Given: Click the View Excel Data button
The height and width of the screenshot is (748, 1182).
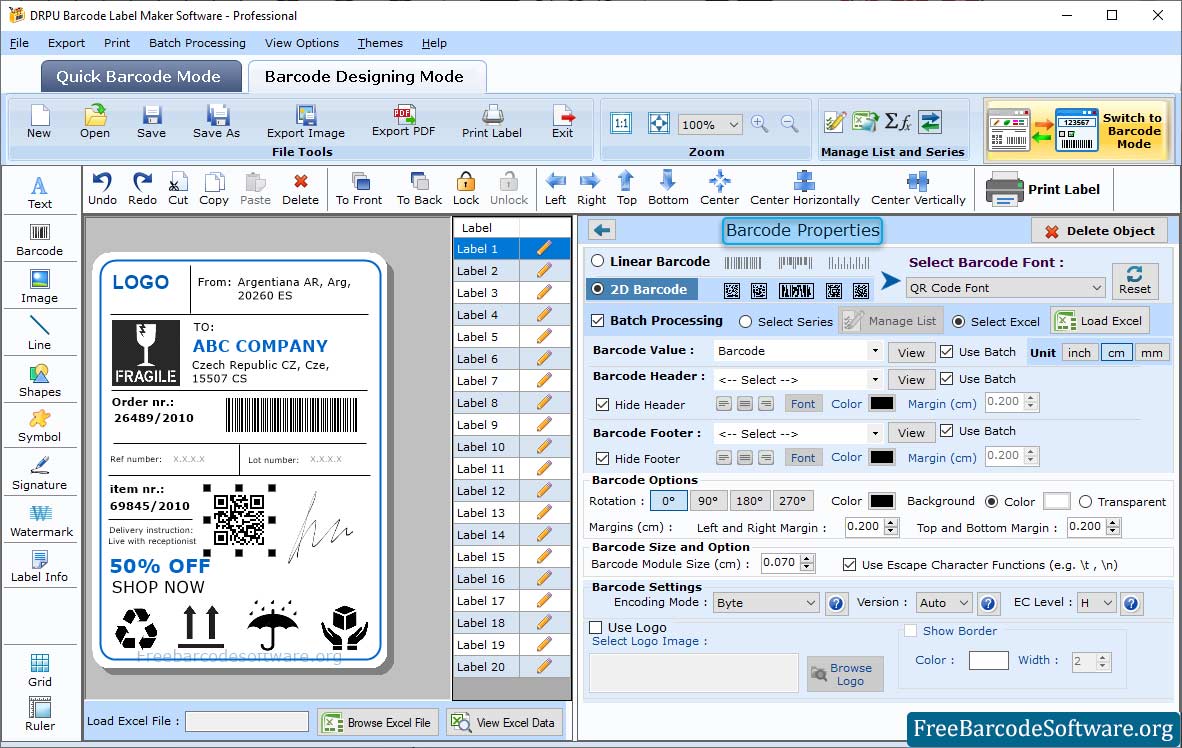Looking at the screenshot, I should pyautogui.click(x=504, y=722).
